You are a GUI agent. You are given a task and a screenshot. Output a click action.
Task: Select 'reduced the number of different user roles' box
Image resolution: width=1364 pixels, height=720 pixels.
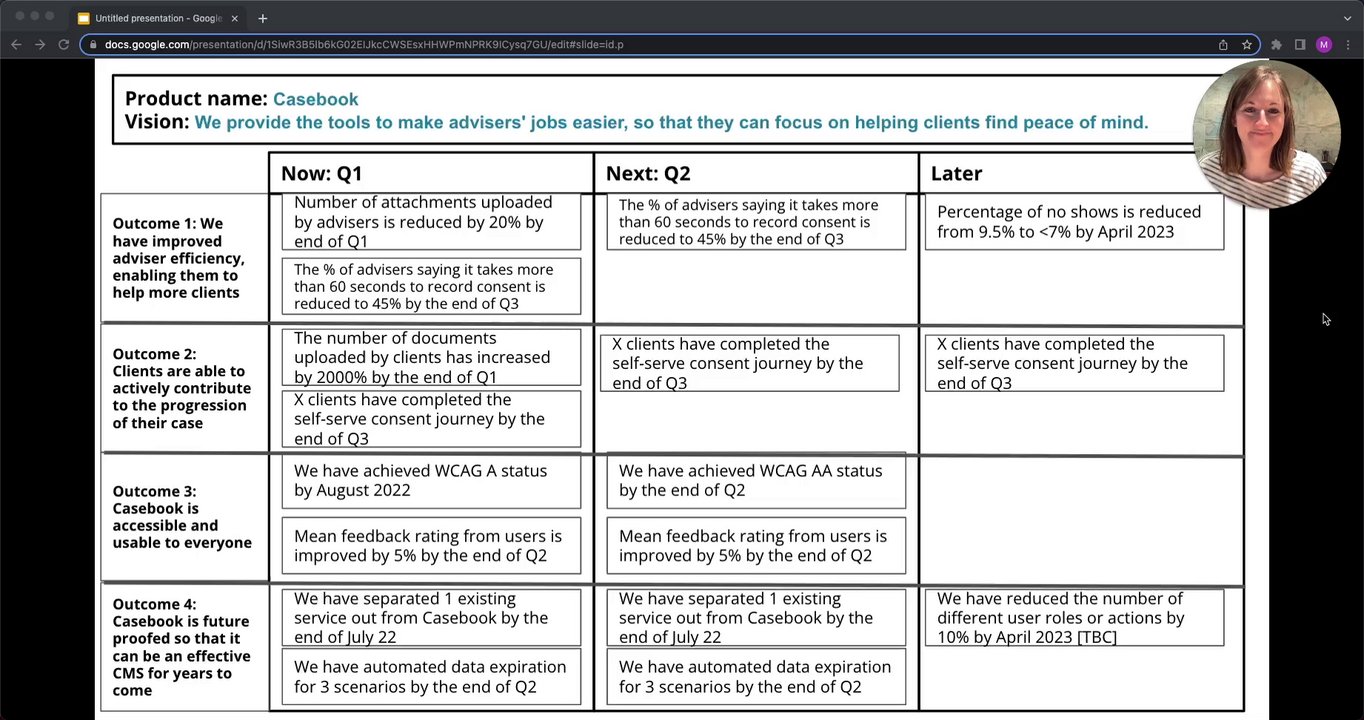1074,617
